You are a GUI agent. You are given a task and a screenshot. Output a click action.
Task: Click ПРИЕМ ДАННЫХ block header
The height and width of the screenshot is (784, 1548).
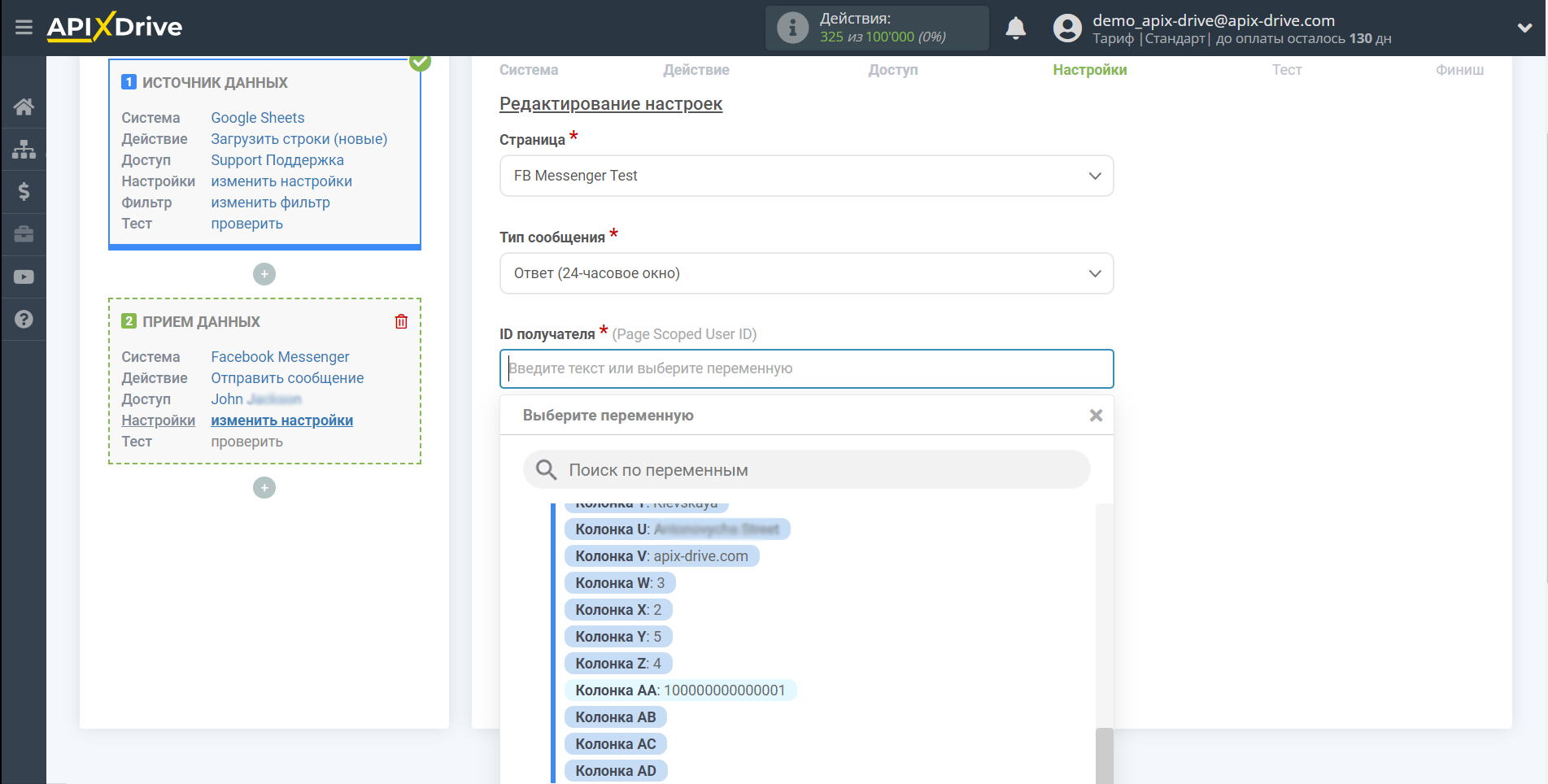[201, 321]
